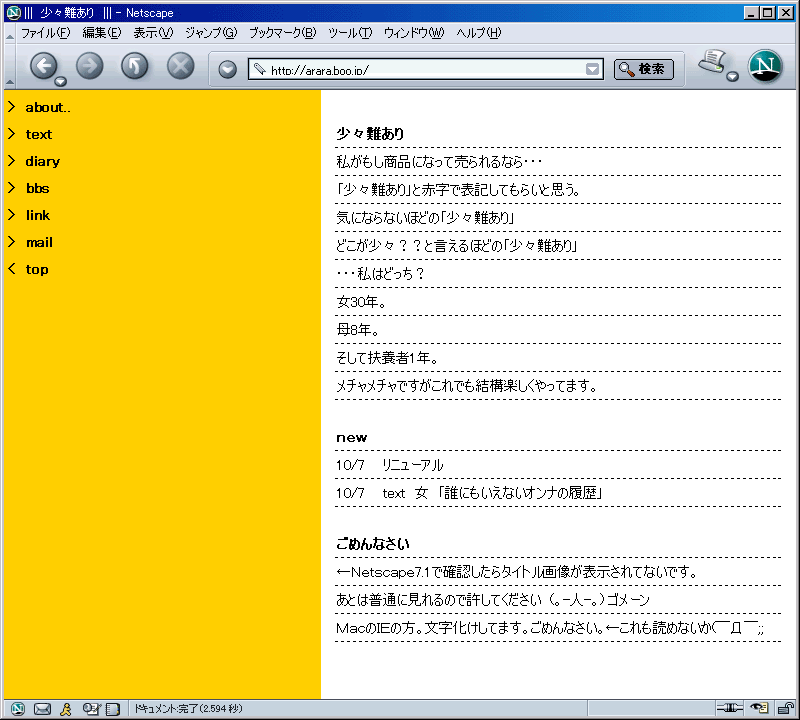Click the Netscape icon in title bar
The image size is (800, 720).
[x=13, y=12]
